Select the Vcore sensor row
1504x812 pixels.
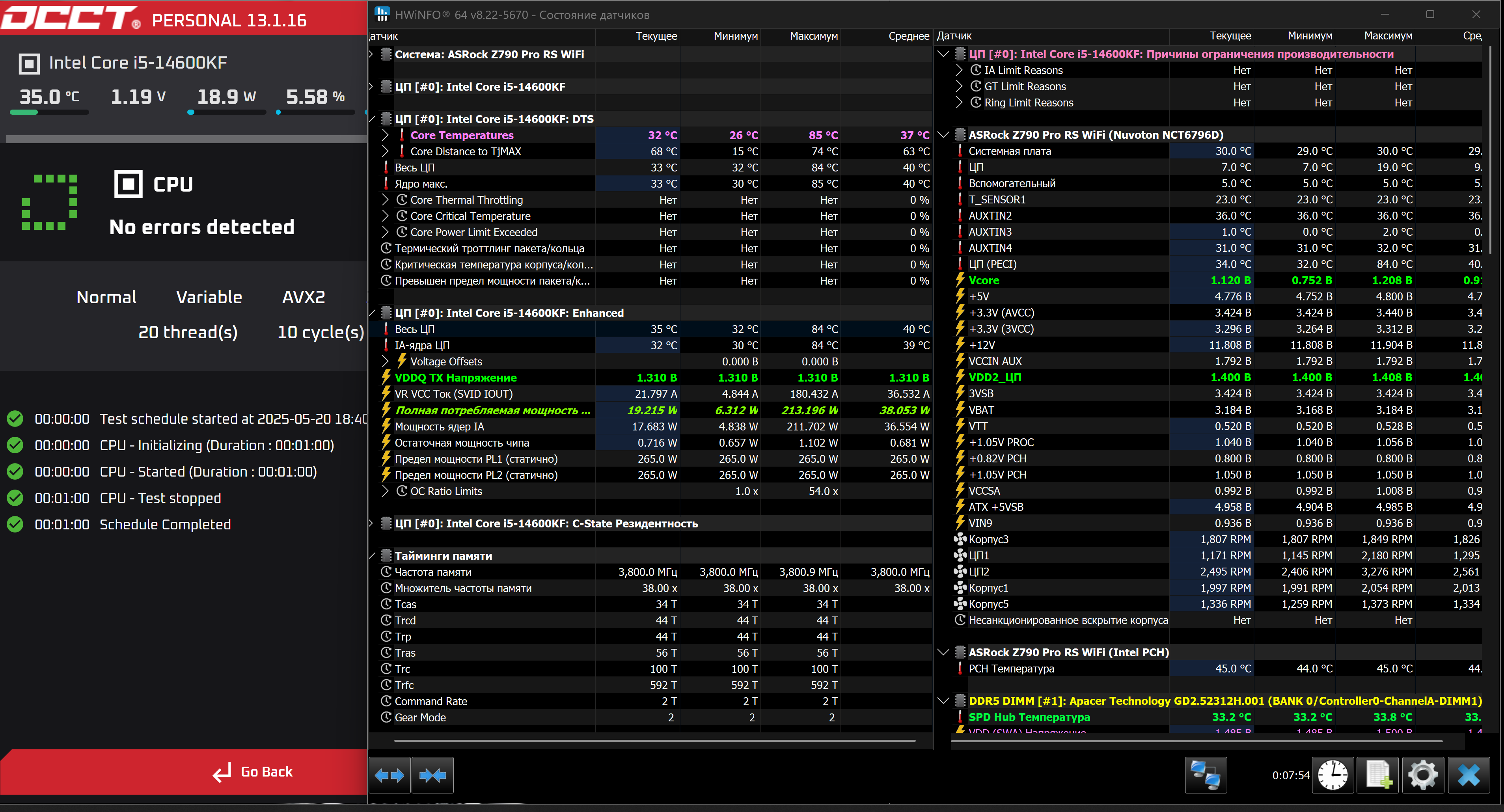pos(984,280)
